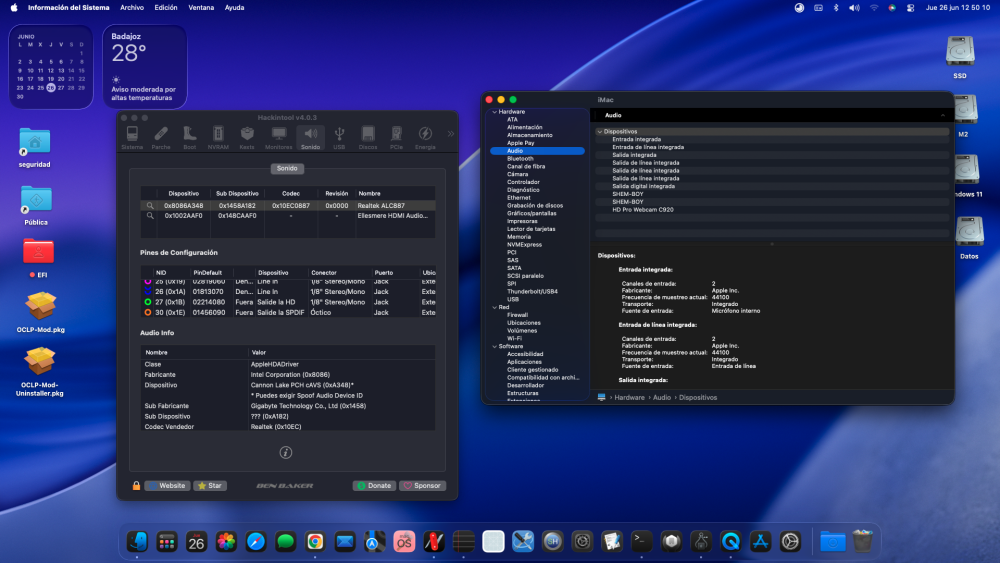This screenshot has width=1000, height=563.
Task: Open the Archivo menu
Action: coord(132,8)
